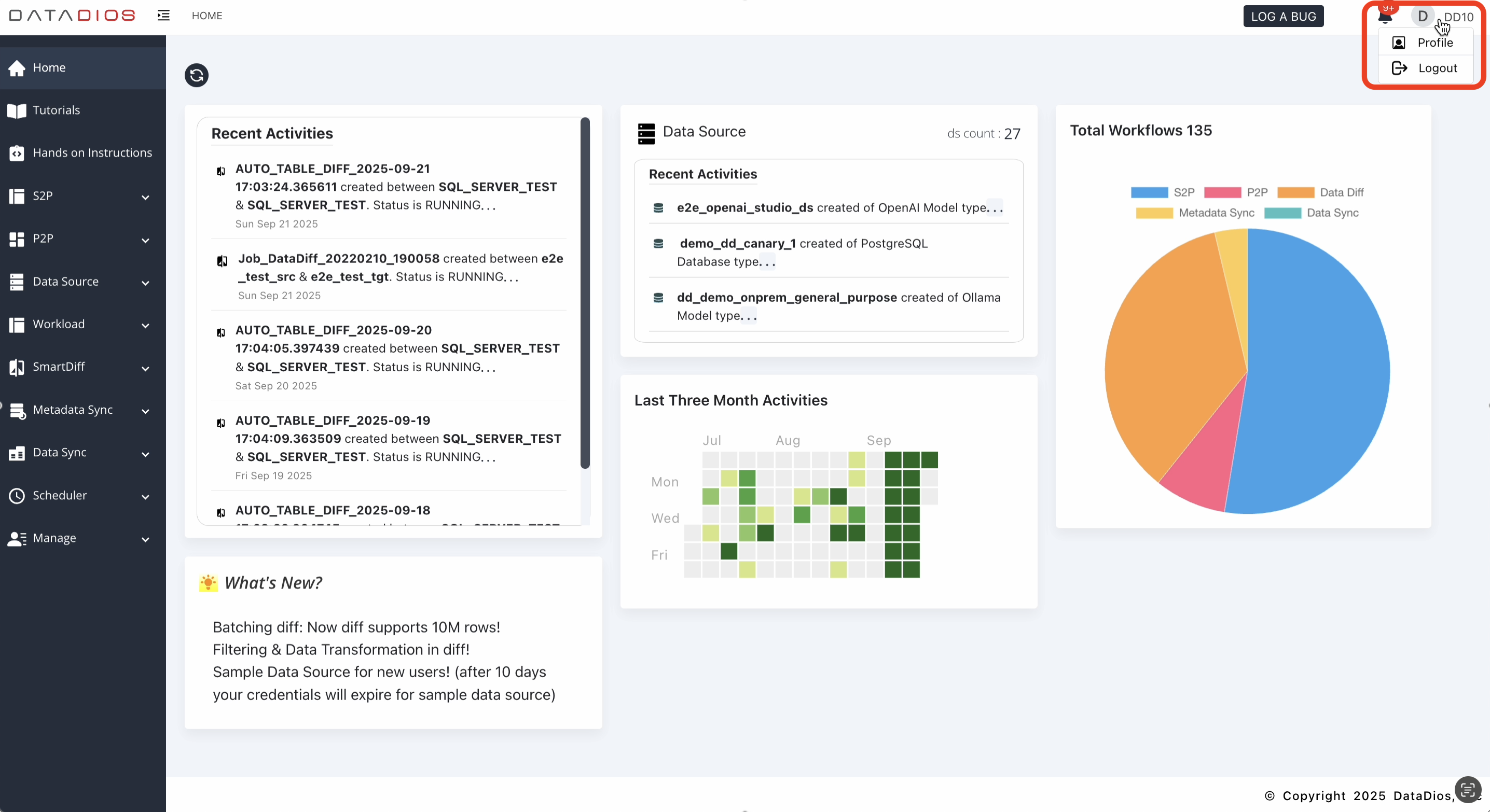The width and height of the screenshot is (1490, 812).
Task: Click the Home icon in sidebar
Action: coord(17,67)
